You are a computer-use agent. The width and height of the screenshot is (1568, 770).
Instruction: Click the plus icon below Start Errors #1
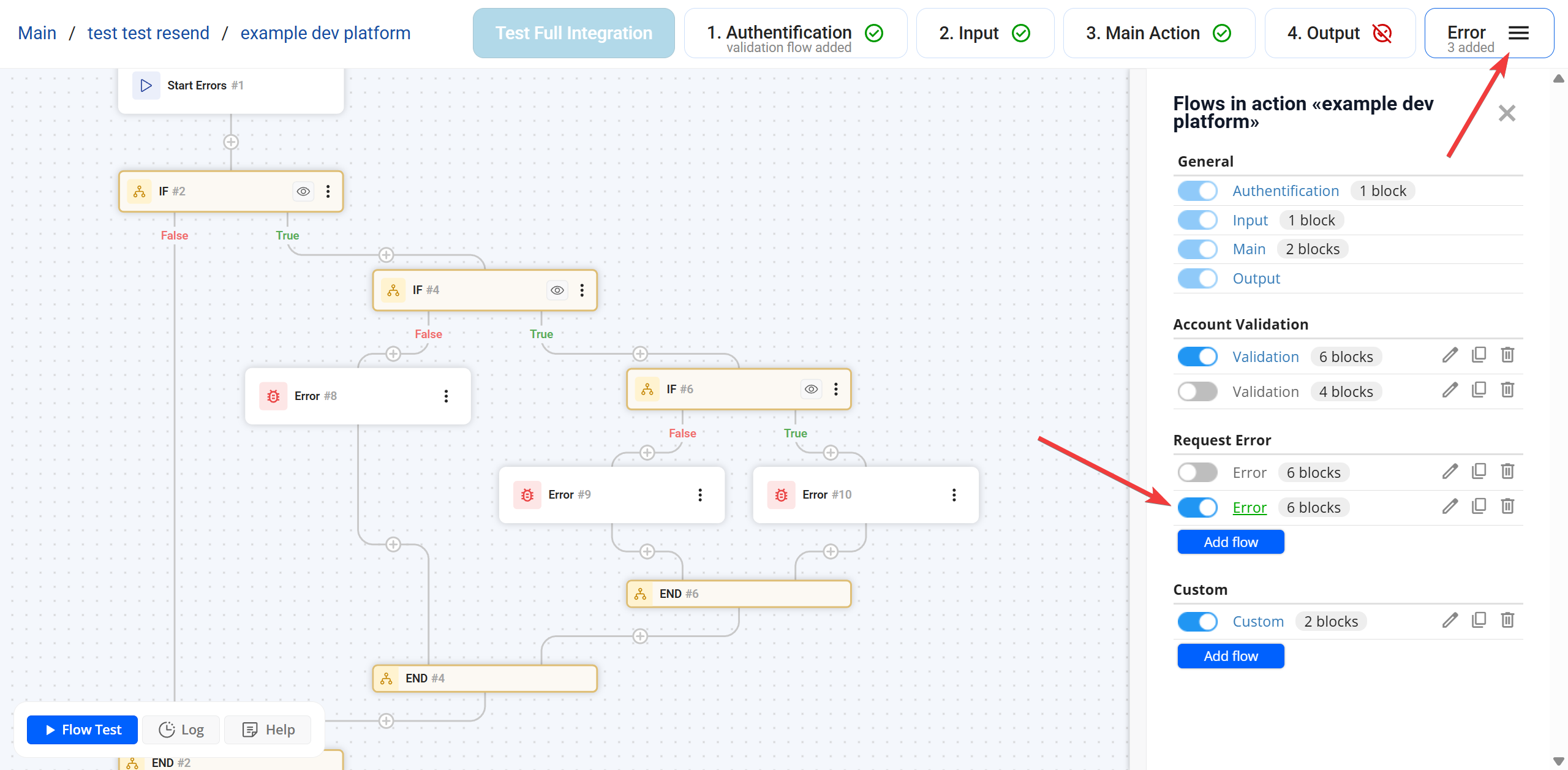[231, 142]
